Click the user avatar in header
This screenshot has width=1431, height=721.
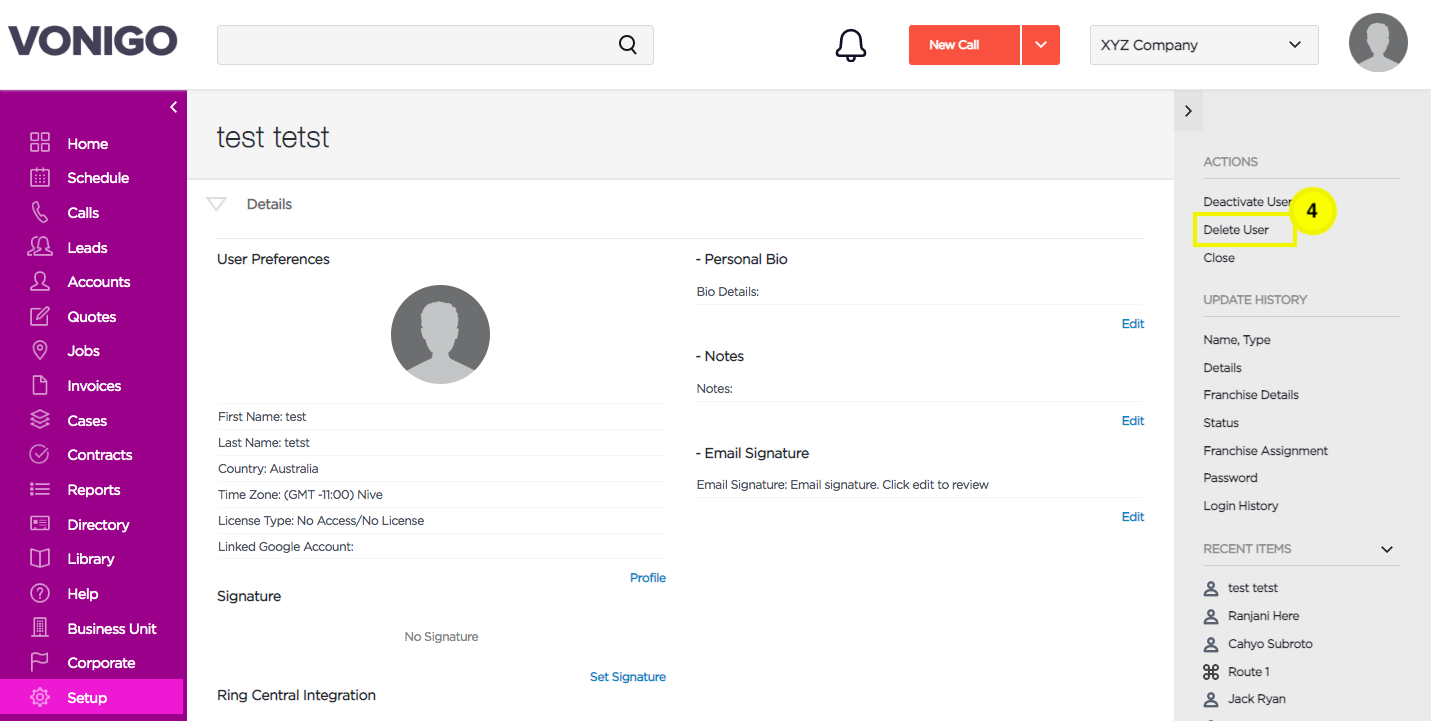point(1378,43)
